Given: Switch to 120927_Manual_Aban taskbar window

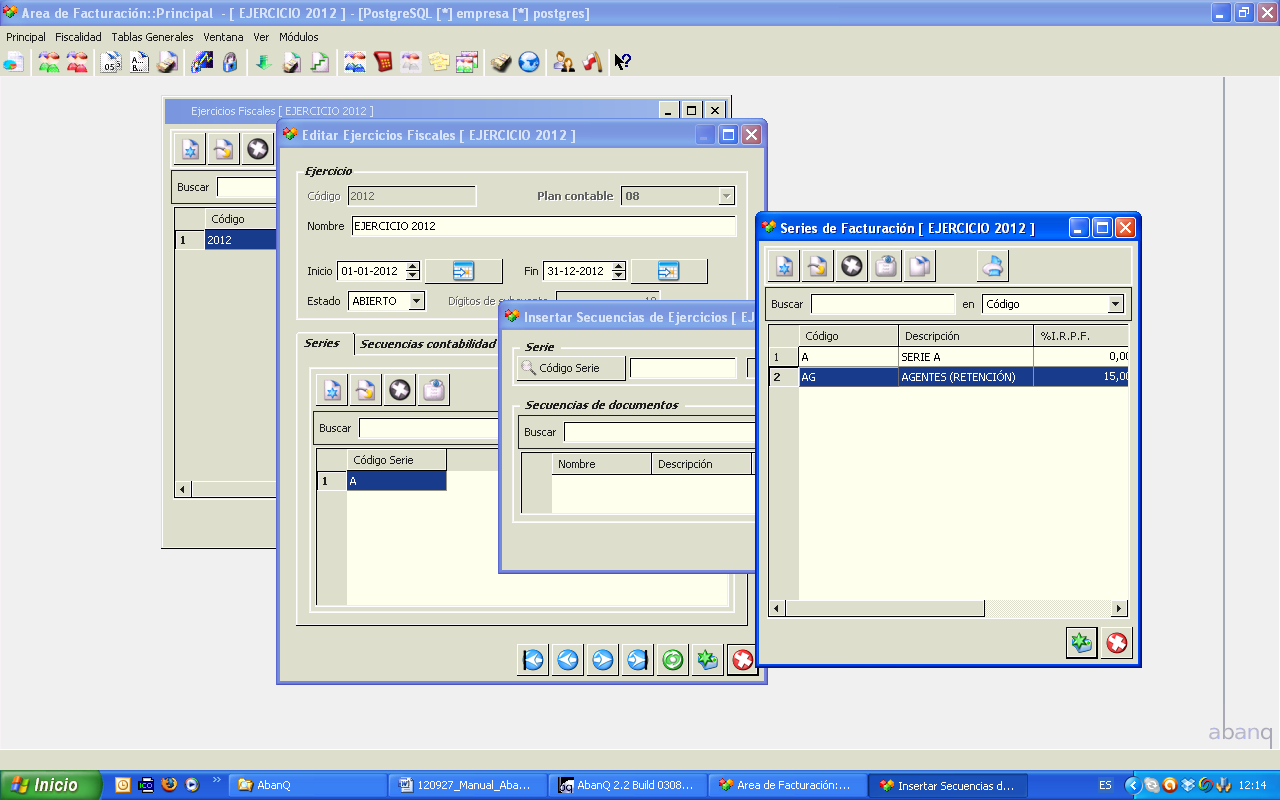Looking at the screenshot, I should coord(469,785).
